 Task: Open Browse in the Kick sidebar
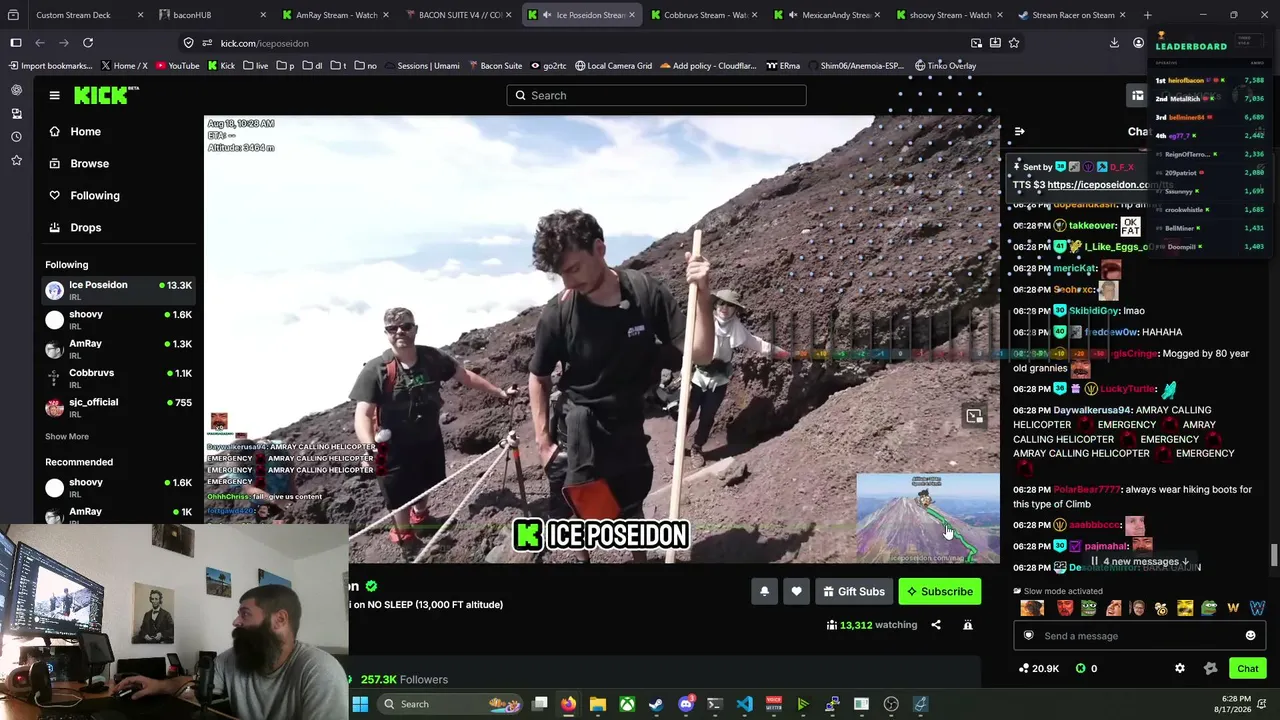click(79, 163)
